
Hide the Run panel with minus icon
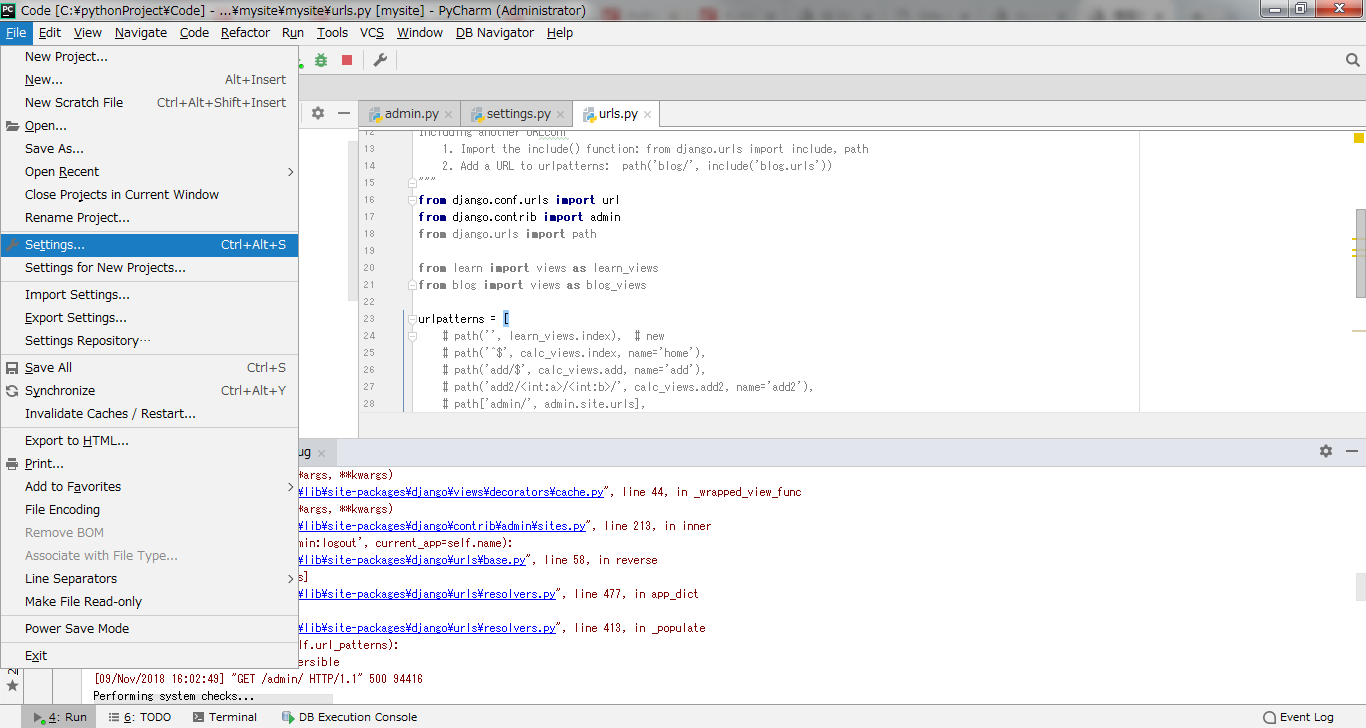(x=1351, y=451)
